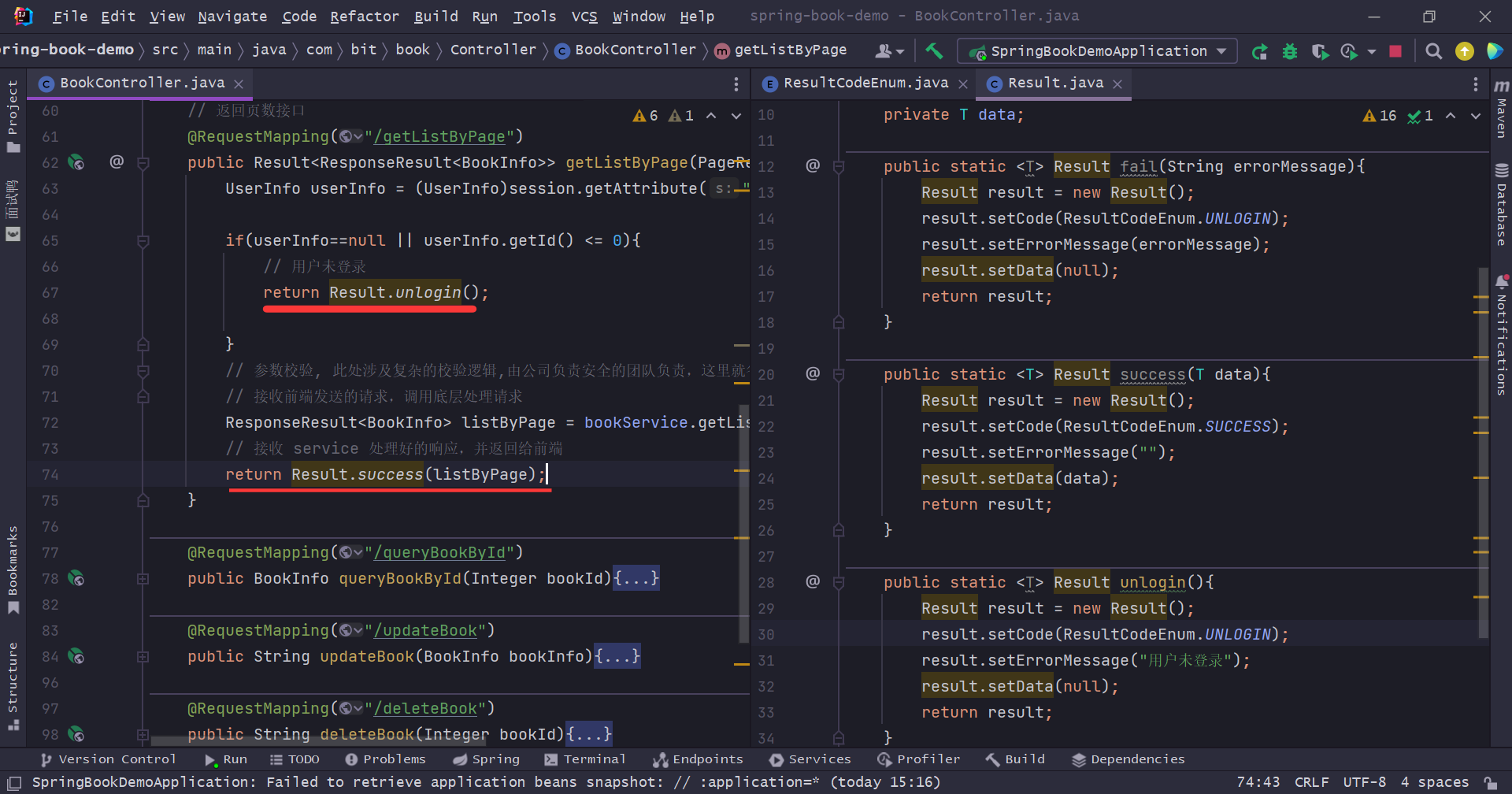Open the dropdown arrow next to the profiler run icon
The image size is (1512, 794).
point(1372,52)
